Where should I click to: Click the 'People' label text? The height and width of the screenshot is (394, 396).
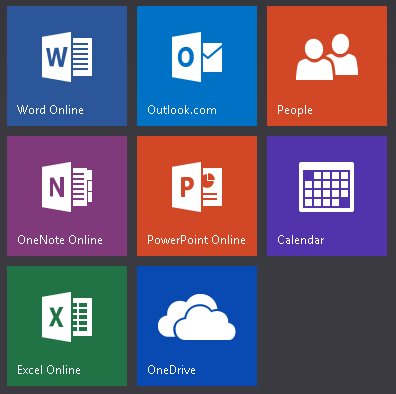[x=295, y=110]
